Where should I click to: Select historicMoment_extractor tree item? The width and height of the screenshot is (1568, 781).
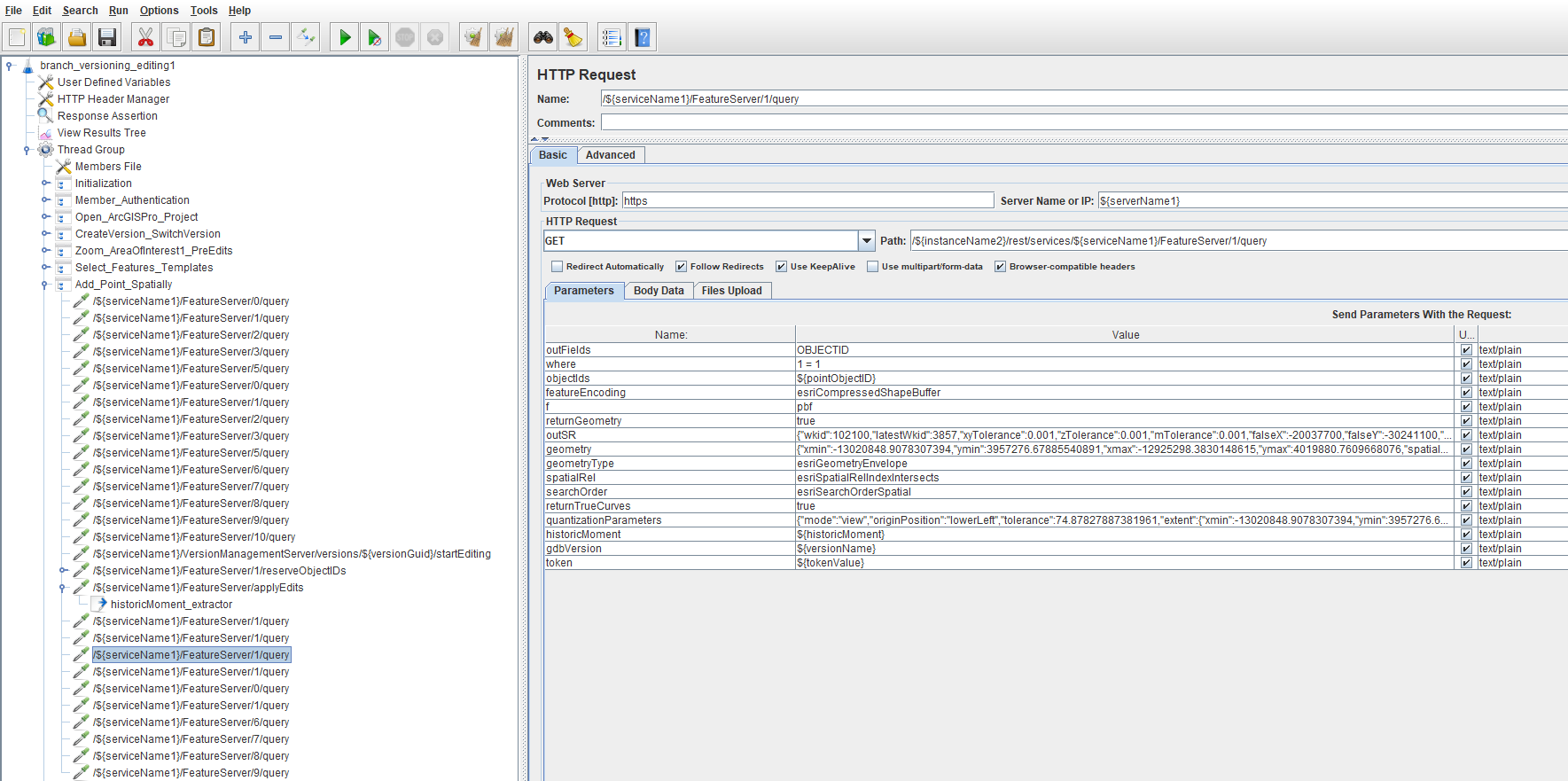tap(171, 605)
